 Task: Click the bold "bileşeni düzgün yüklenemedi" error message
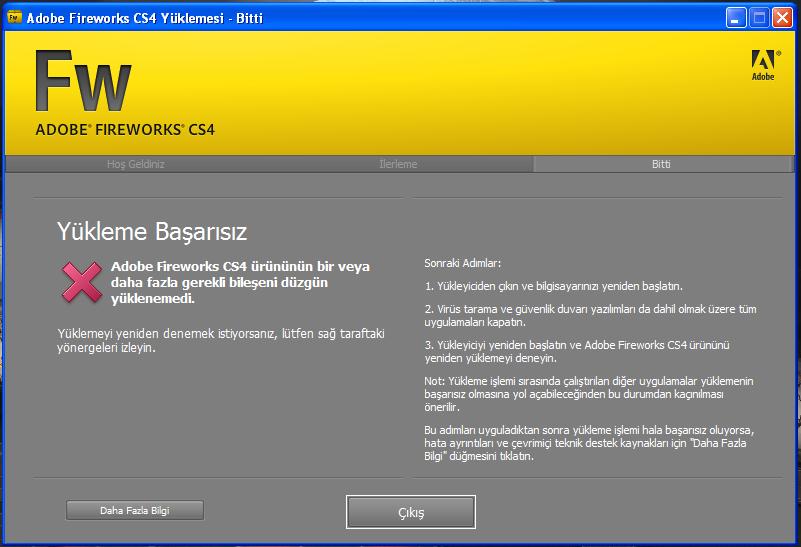pyautogui.click(x=240, y=282)
